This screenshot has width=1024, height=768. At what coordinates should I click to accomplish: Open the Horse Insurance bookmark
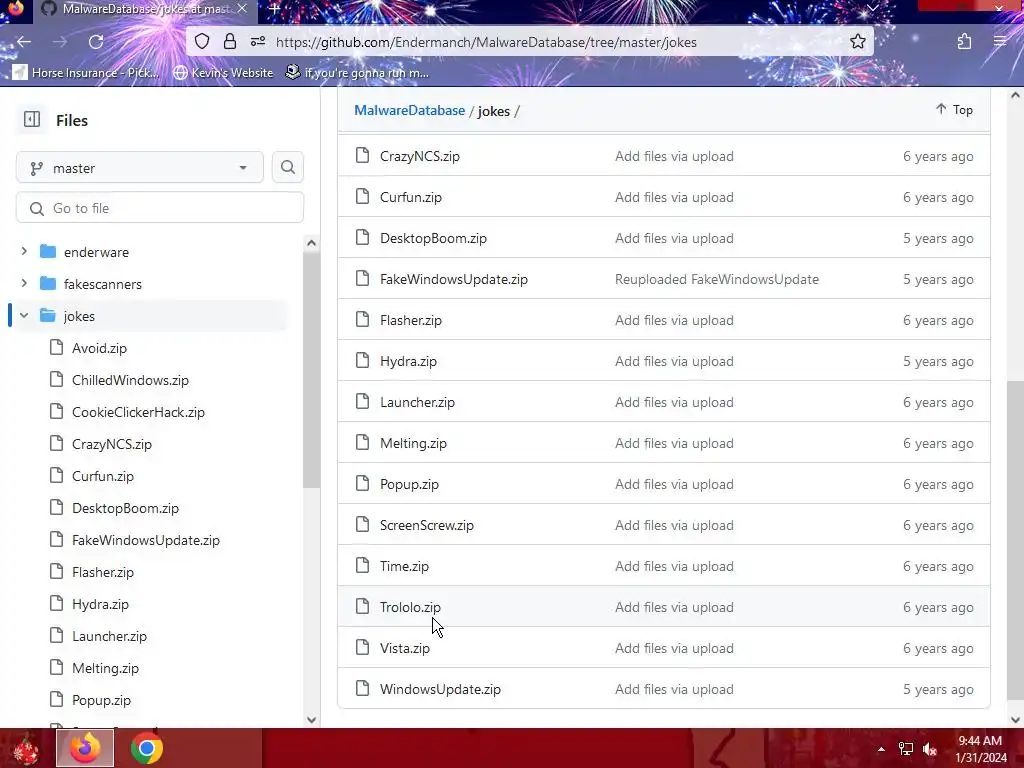point(87,72)
